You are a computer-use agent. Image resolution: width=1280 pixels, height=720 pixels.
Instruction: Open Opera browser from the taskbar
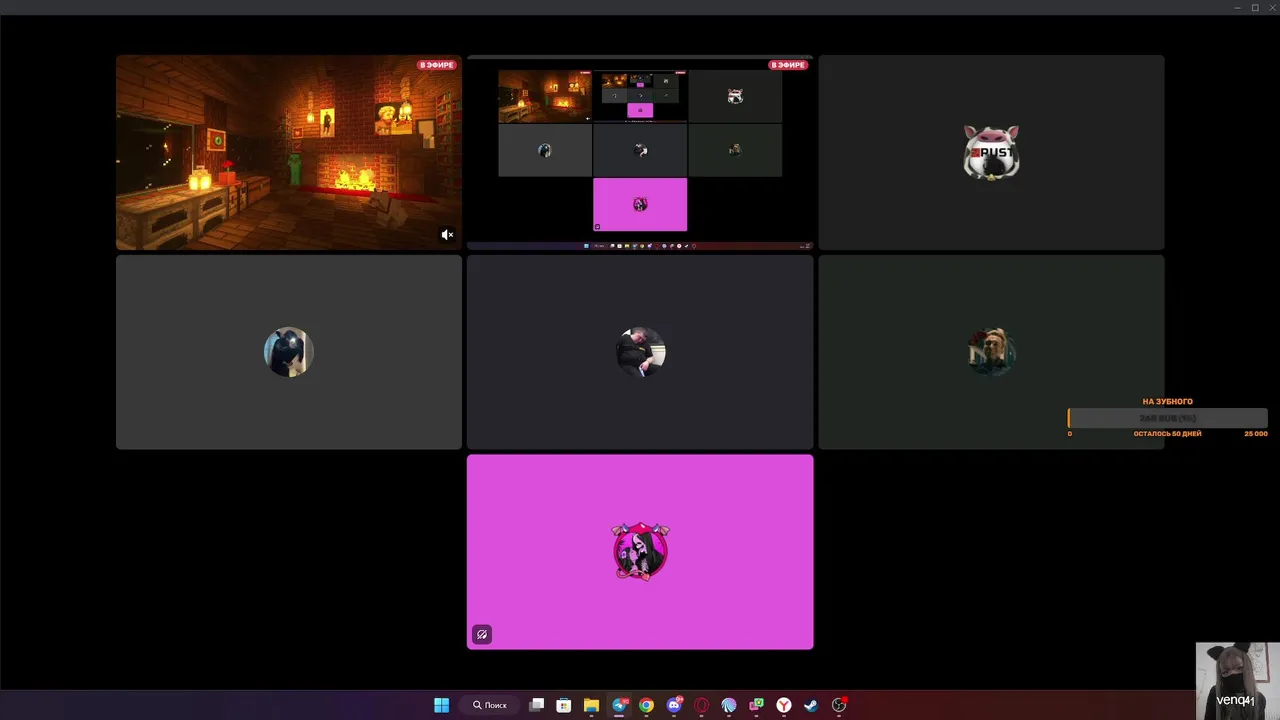(x=701, y=705)
